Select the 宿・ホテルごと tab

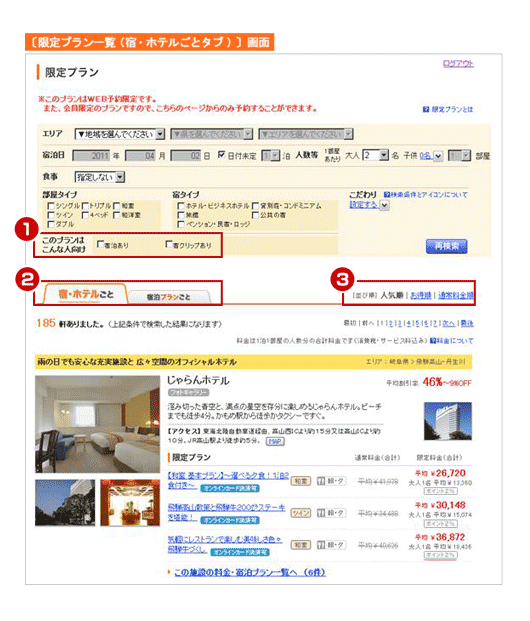(x=86, y=294)
